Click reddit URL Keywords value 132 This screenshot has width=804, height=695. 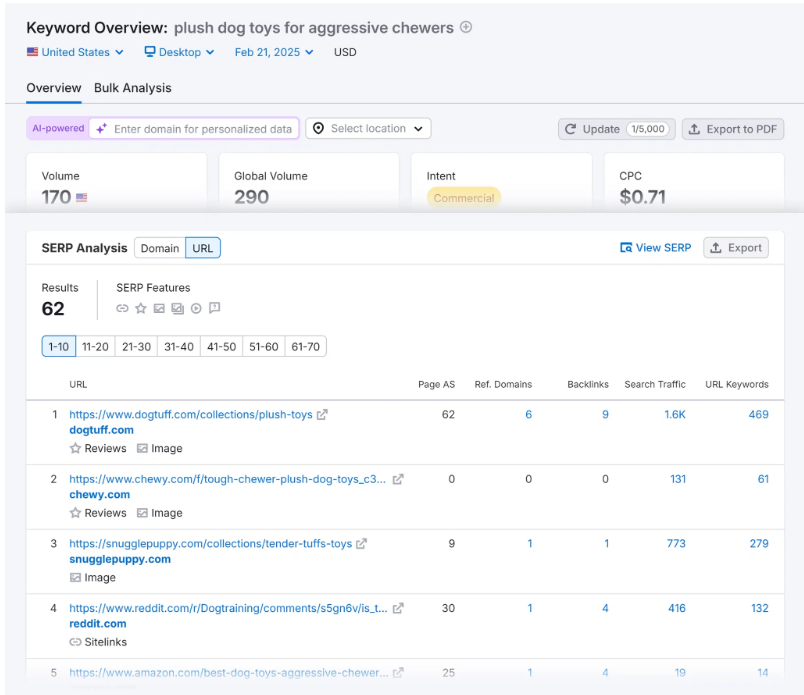coord(760,608)
